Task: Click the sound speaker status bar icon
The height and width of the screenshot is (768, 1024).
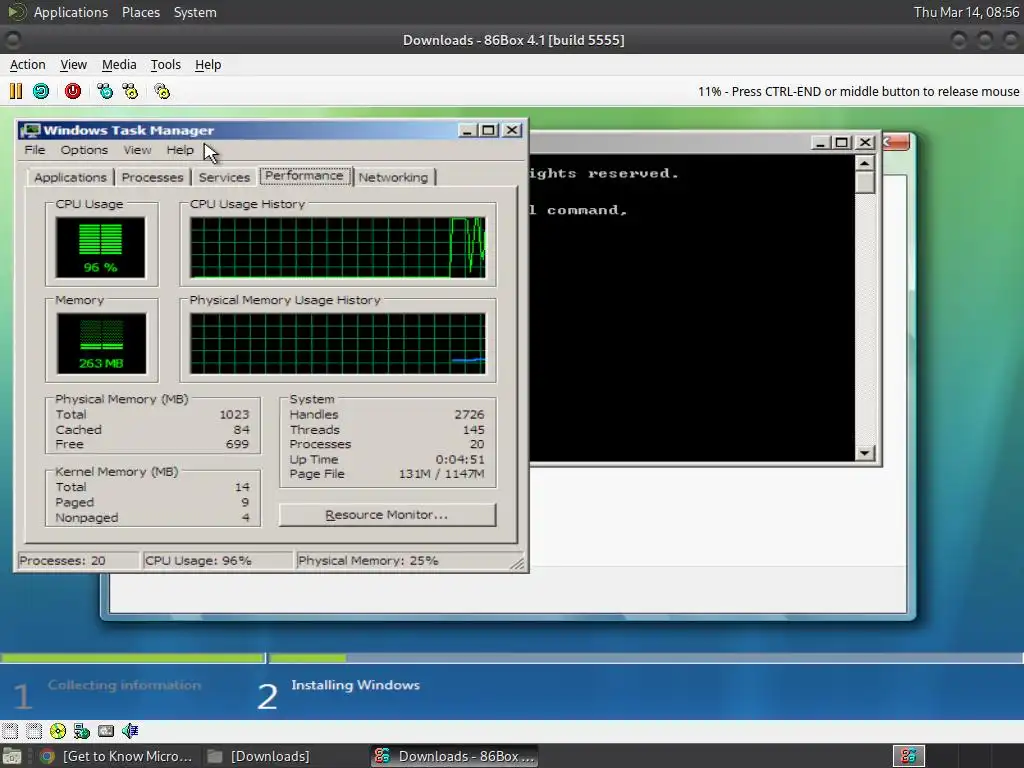Action: pyautogui.click(x=130, y=731)
